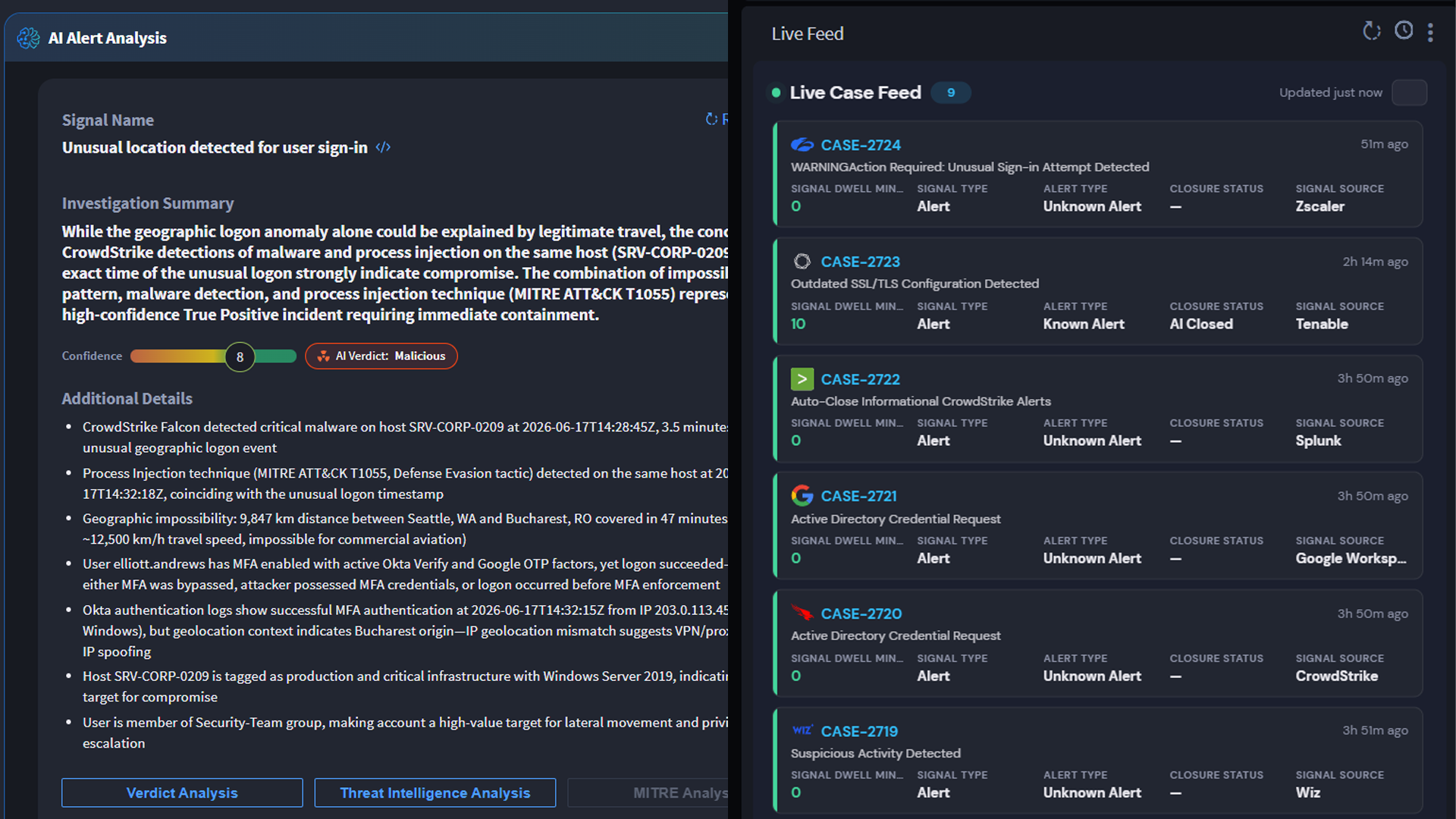
Task: Click the Splunk icon on CASE-2722
Action: 802,378
